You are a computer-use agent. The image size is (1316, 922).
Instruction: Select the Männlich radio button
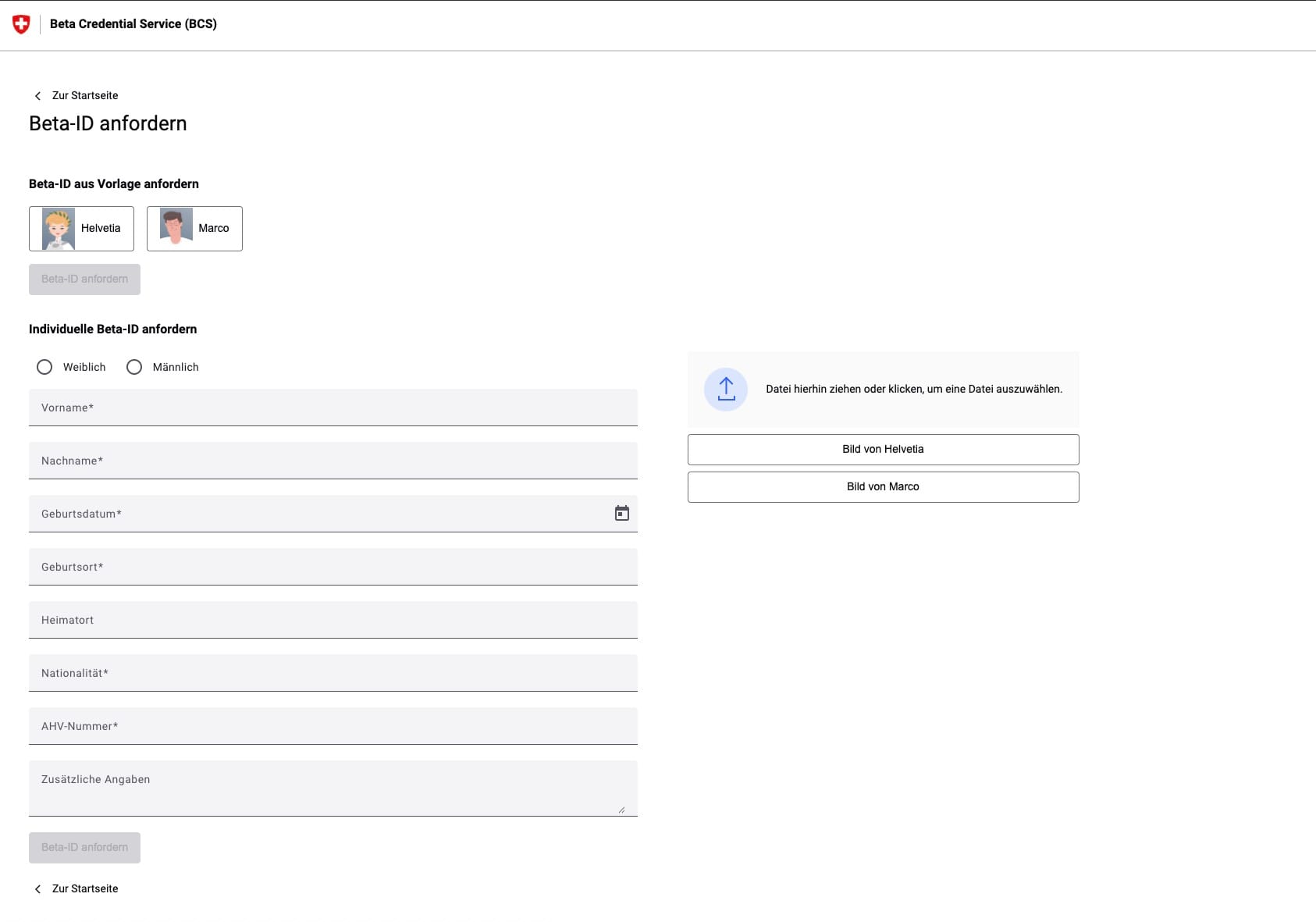pyautogui.click(x=134, y=367)
